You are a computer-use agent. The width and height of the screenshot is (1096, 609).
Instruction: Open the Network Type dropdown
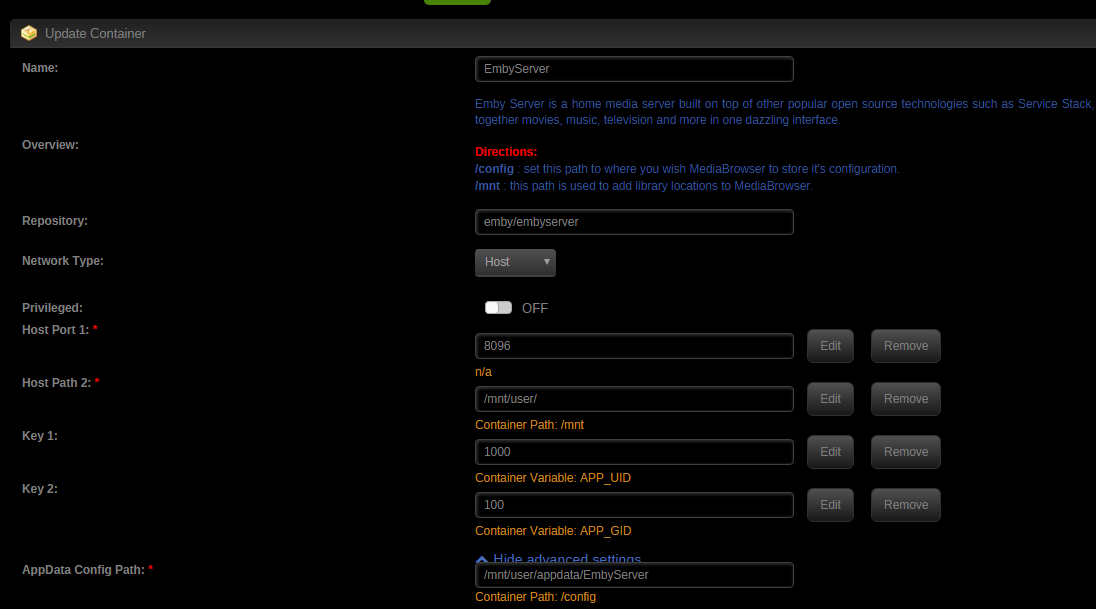click(515, 262)
